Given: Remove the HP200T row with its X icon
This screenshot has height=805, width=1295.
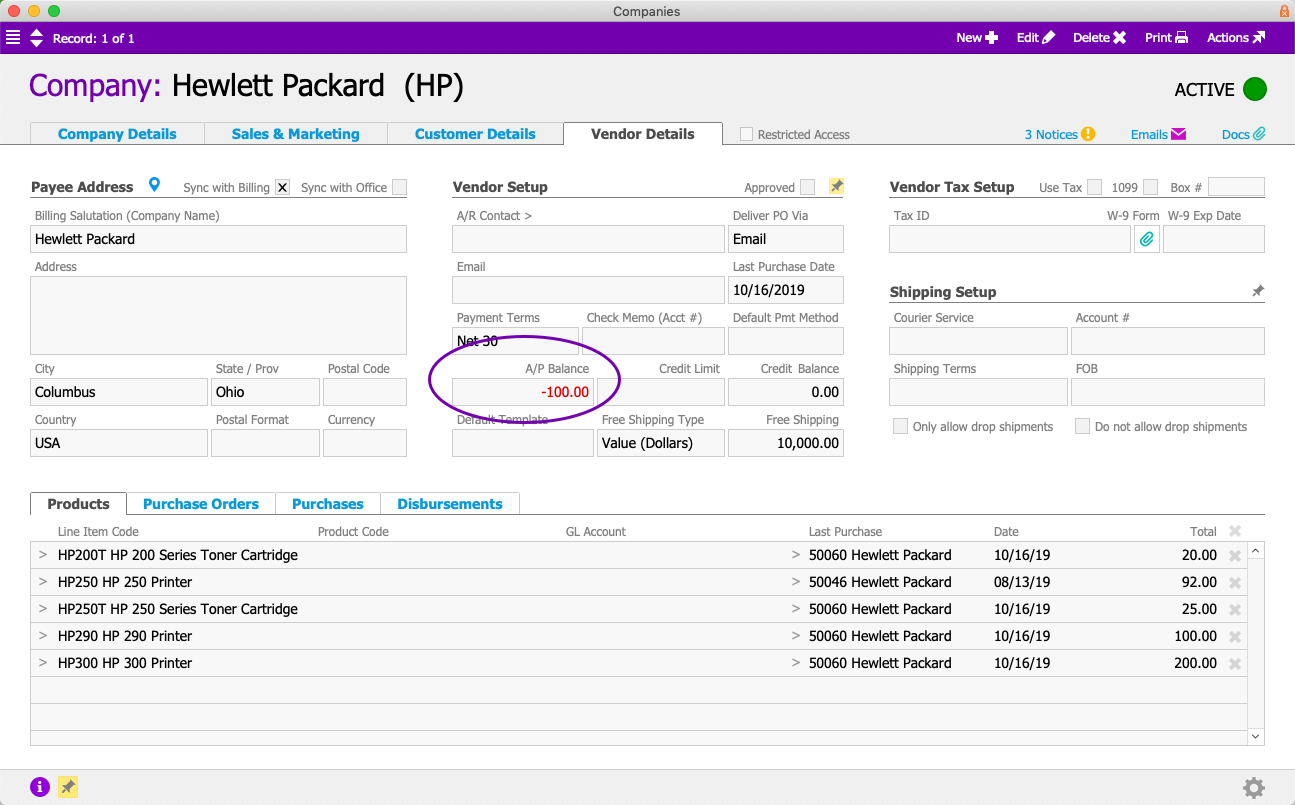Looking at the screenshot, I should [1235, 555].
